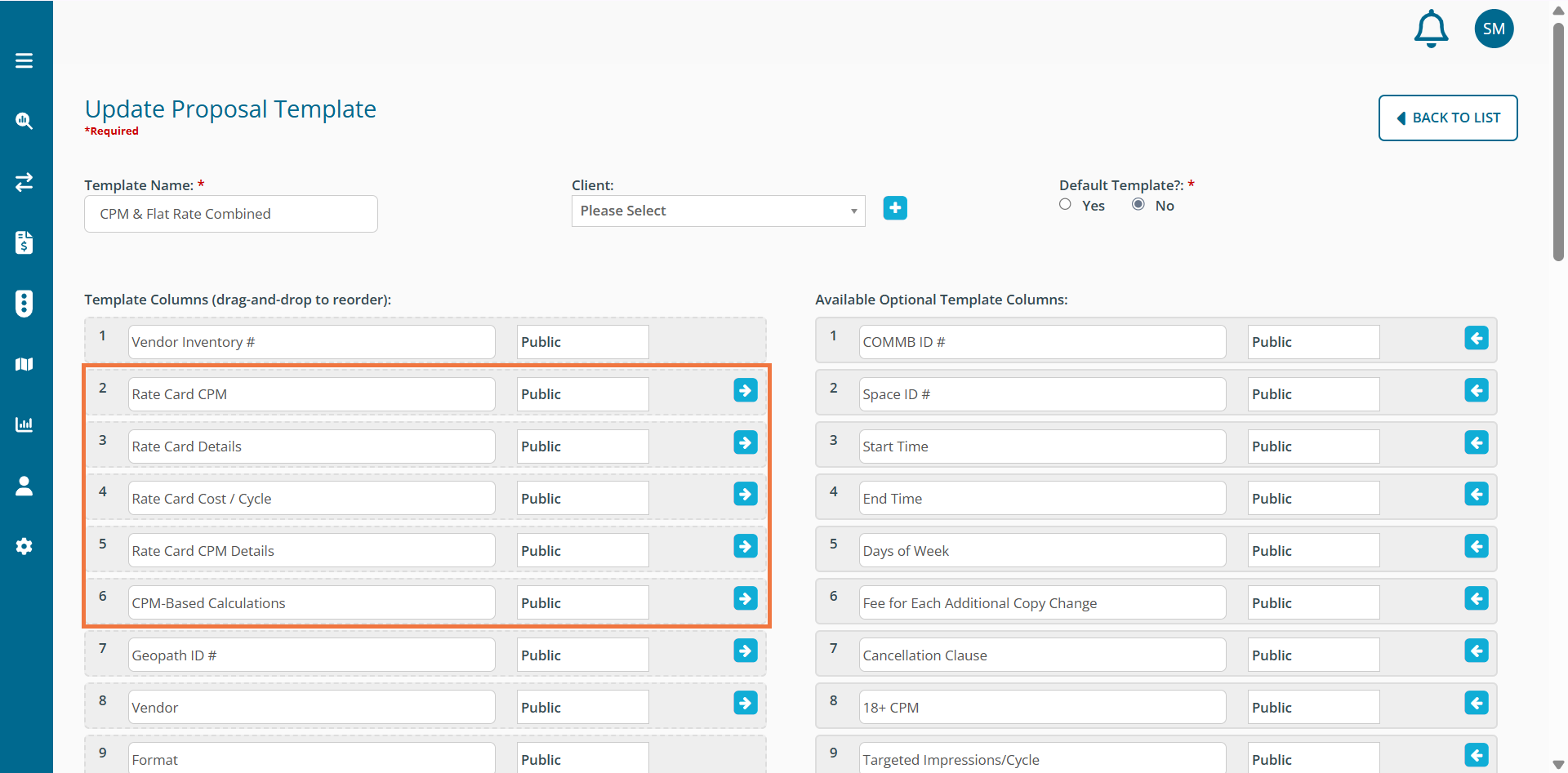
Task: Expand the Client Please Select dropdown
Action: click(718, 211)
